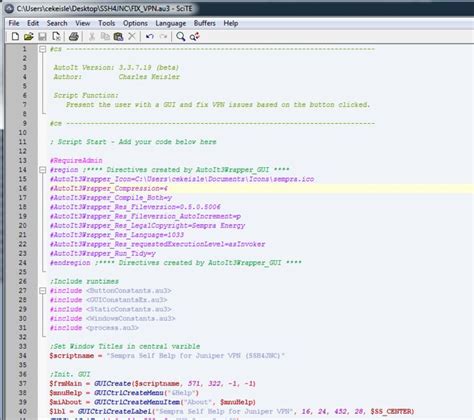474x420 pixels.
Task: Redo edit using toolbar arrow
Action: point(163,36)
